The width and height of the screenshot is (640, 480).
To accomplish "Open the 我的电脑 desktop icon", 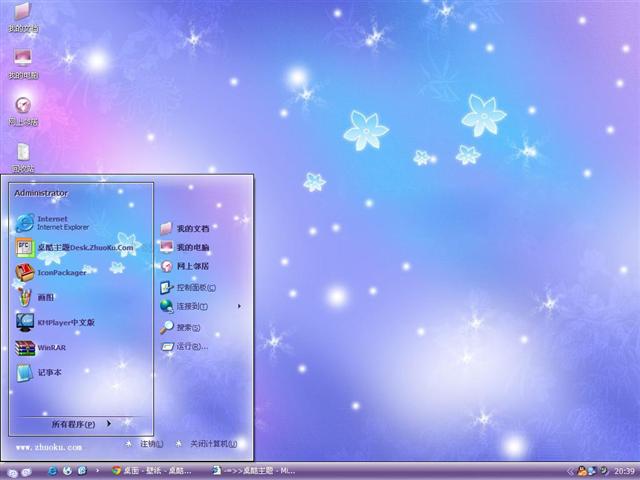I will point(23,64).
